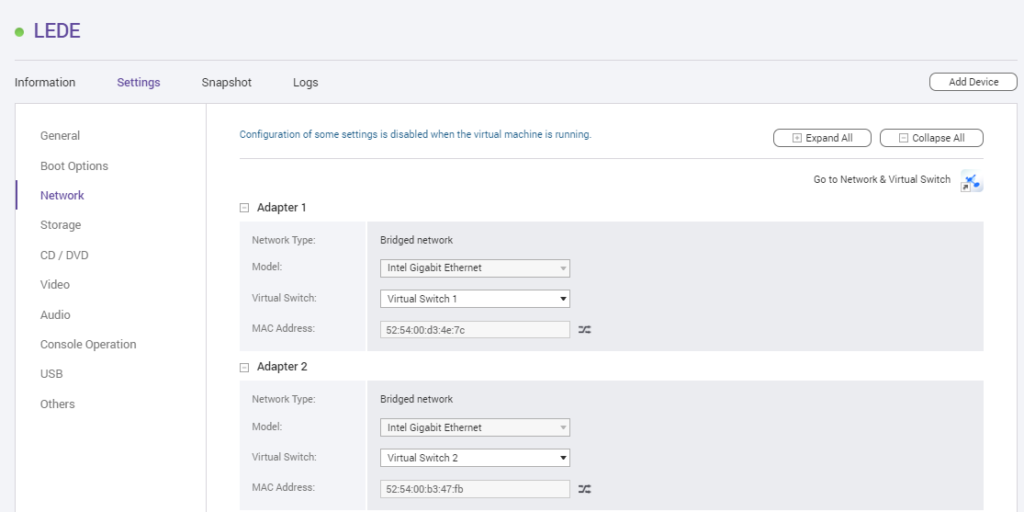Open the Logs tab
The image size is (1024, 512).
pos(306,82)
